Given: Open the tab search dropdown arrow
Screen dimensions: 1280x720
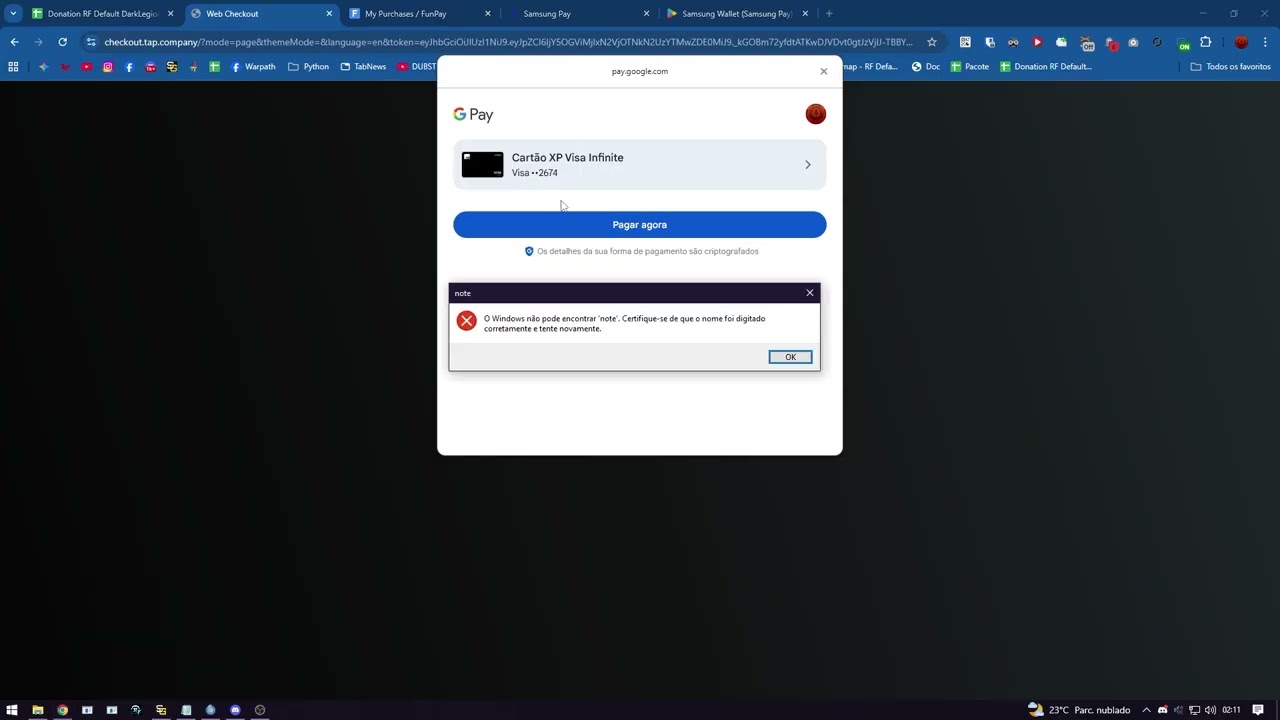Looking at the screenshot, I should 12,14.
